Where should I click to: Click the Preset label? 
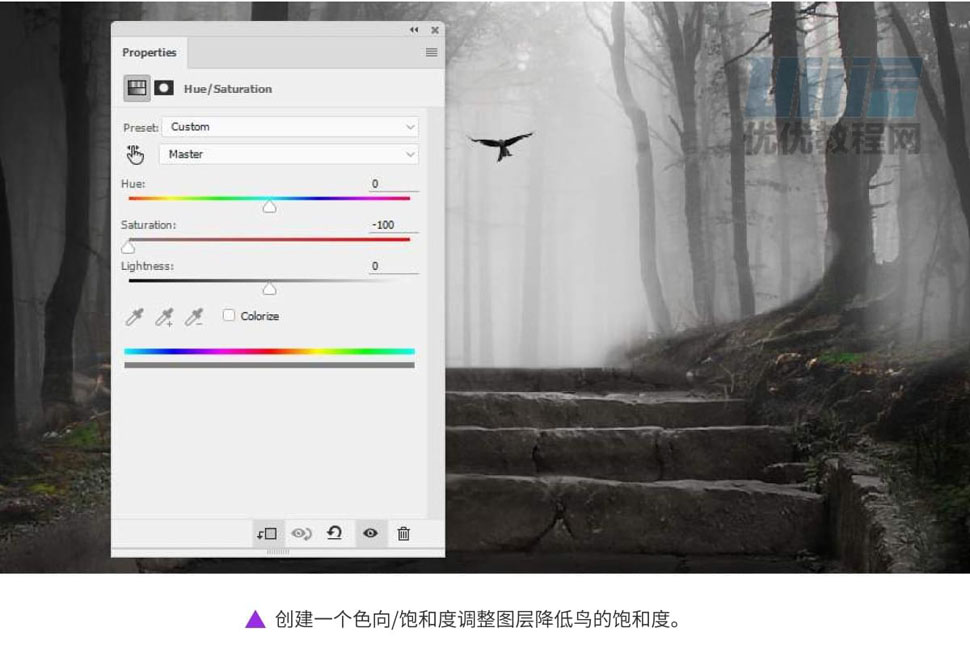pos(141,127)
